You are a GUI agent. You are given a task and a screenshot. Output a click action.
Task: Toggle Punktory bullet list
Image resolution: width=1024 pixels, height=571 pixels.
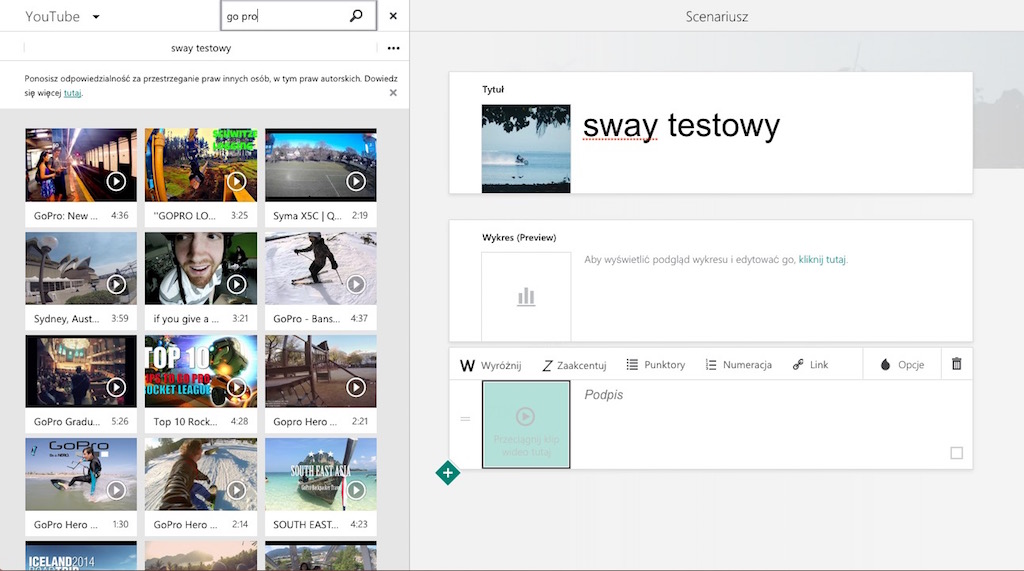656,365
